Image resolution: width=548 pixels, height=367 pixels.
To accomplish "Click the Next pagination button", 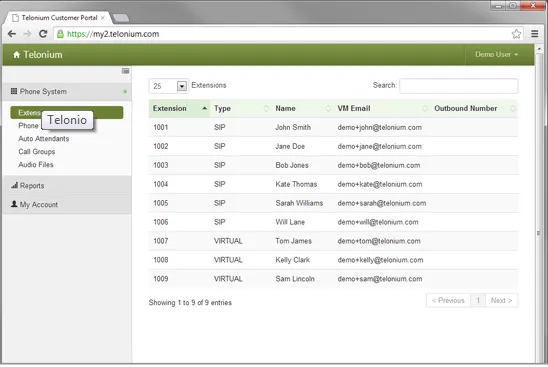I will 502,301.
